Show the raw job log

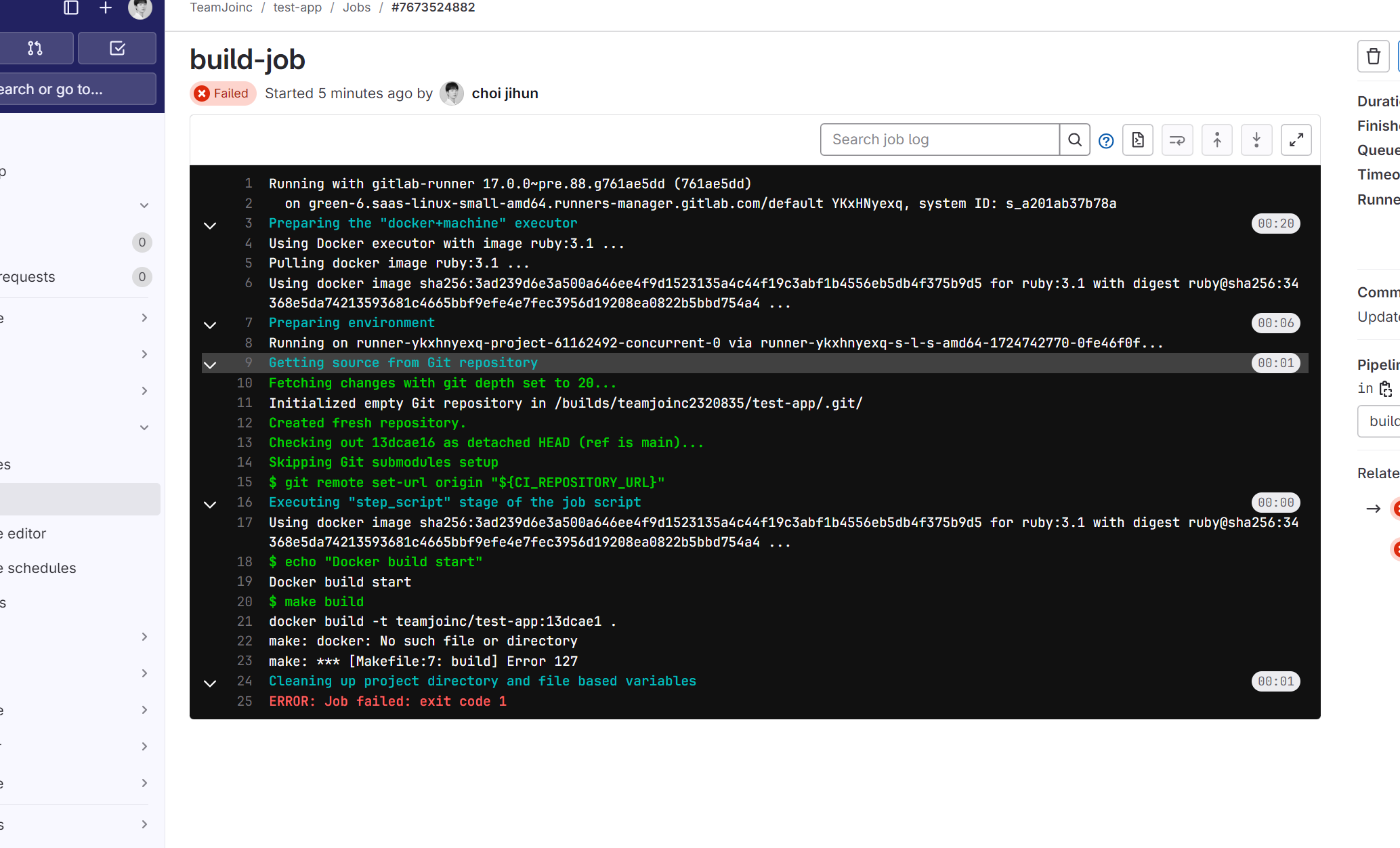coord(1138,140)
